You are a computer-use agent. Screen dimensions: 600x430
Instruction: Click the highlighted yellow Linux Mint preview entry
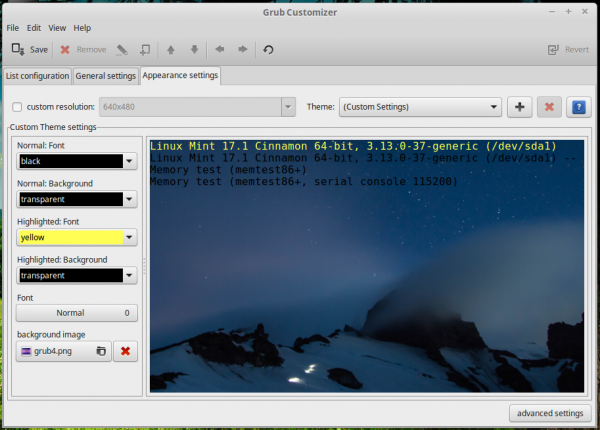pos(353,146)
